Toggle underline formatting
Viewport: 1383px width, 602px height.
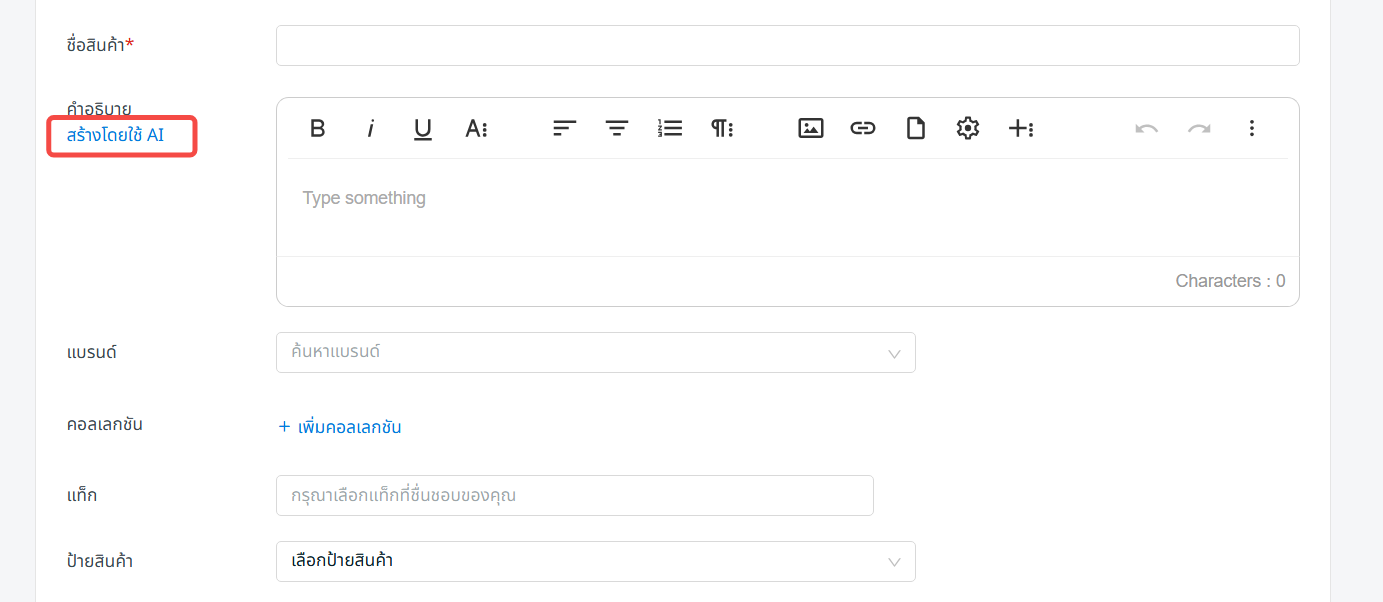pyautogui.click(x=423, y=128)
